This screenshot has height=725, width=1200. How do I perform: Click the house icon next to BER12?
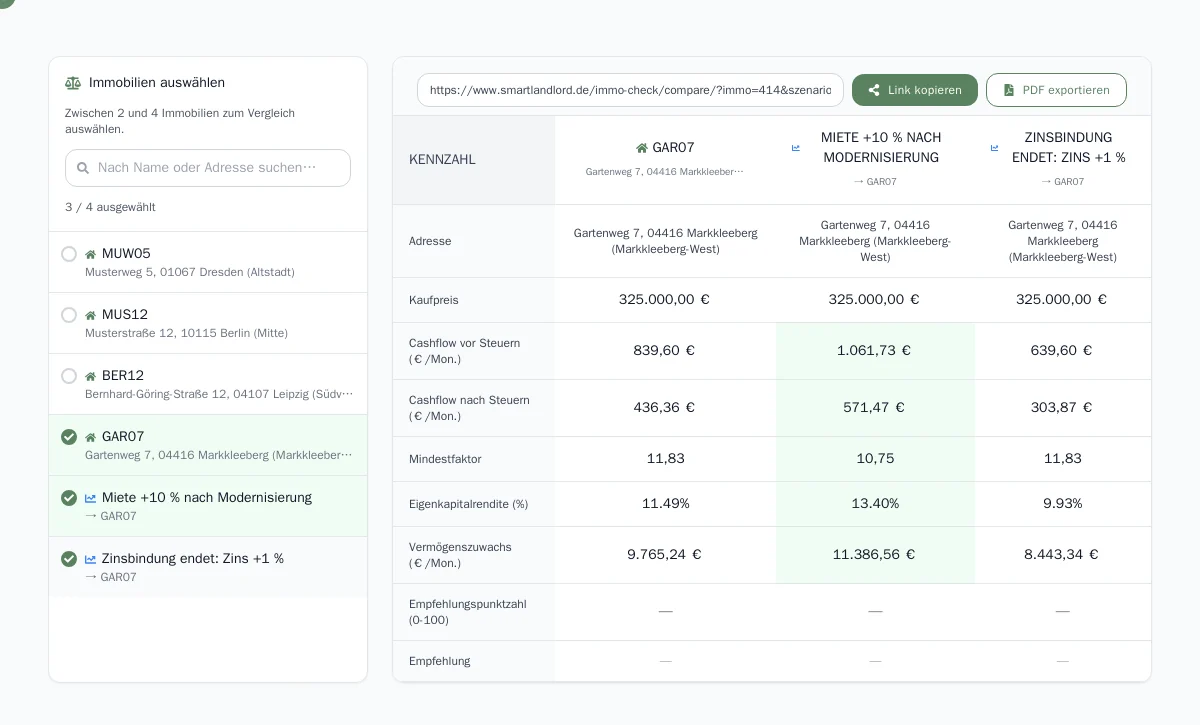point(91,376)
